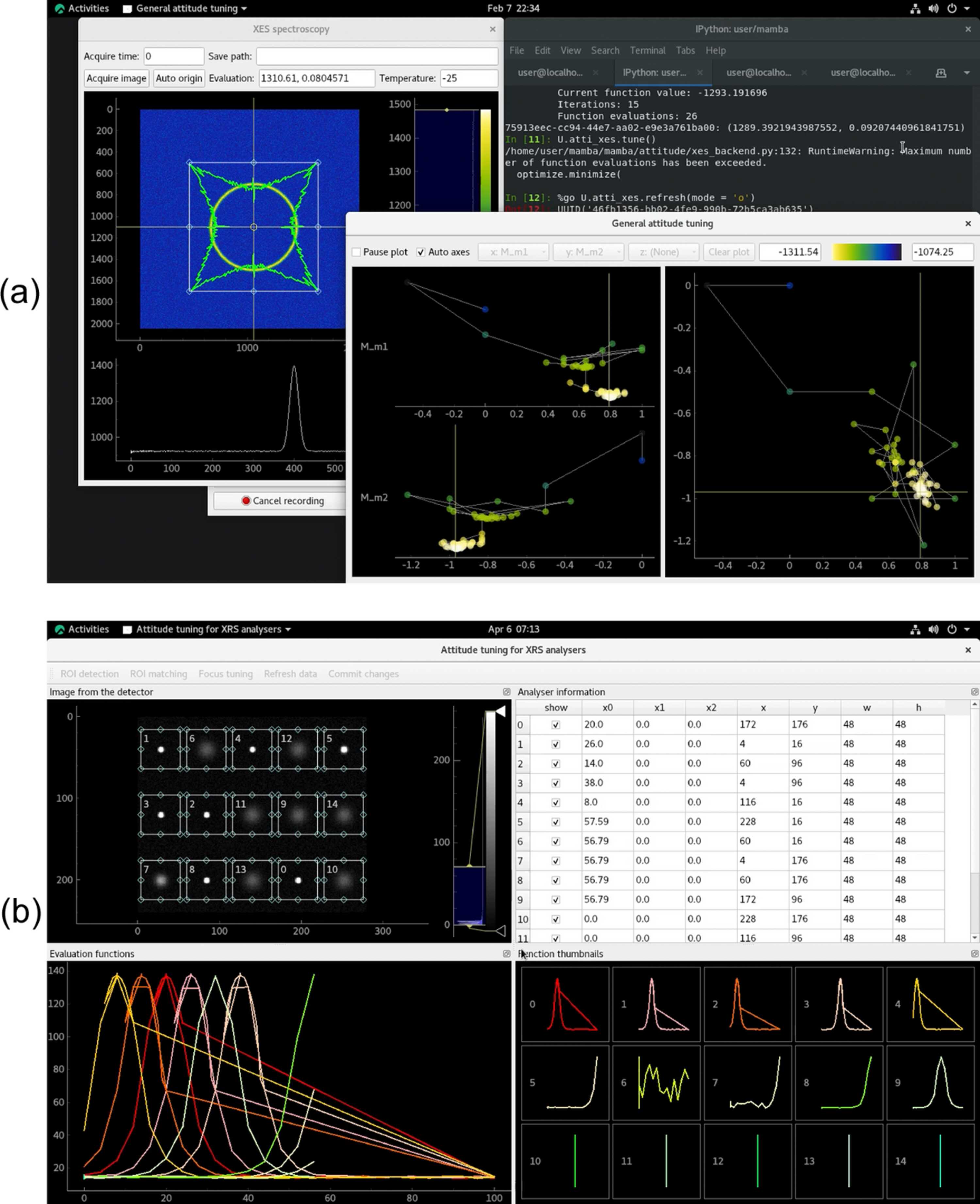
Task: Toggle show checkbox for analyser row 2
Action: tap(555, 763)
